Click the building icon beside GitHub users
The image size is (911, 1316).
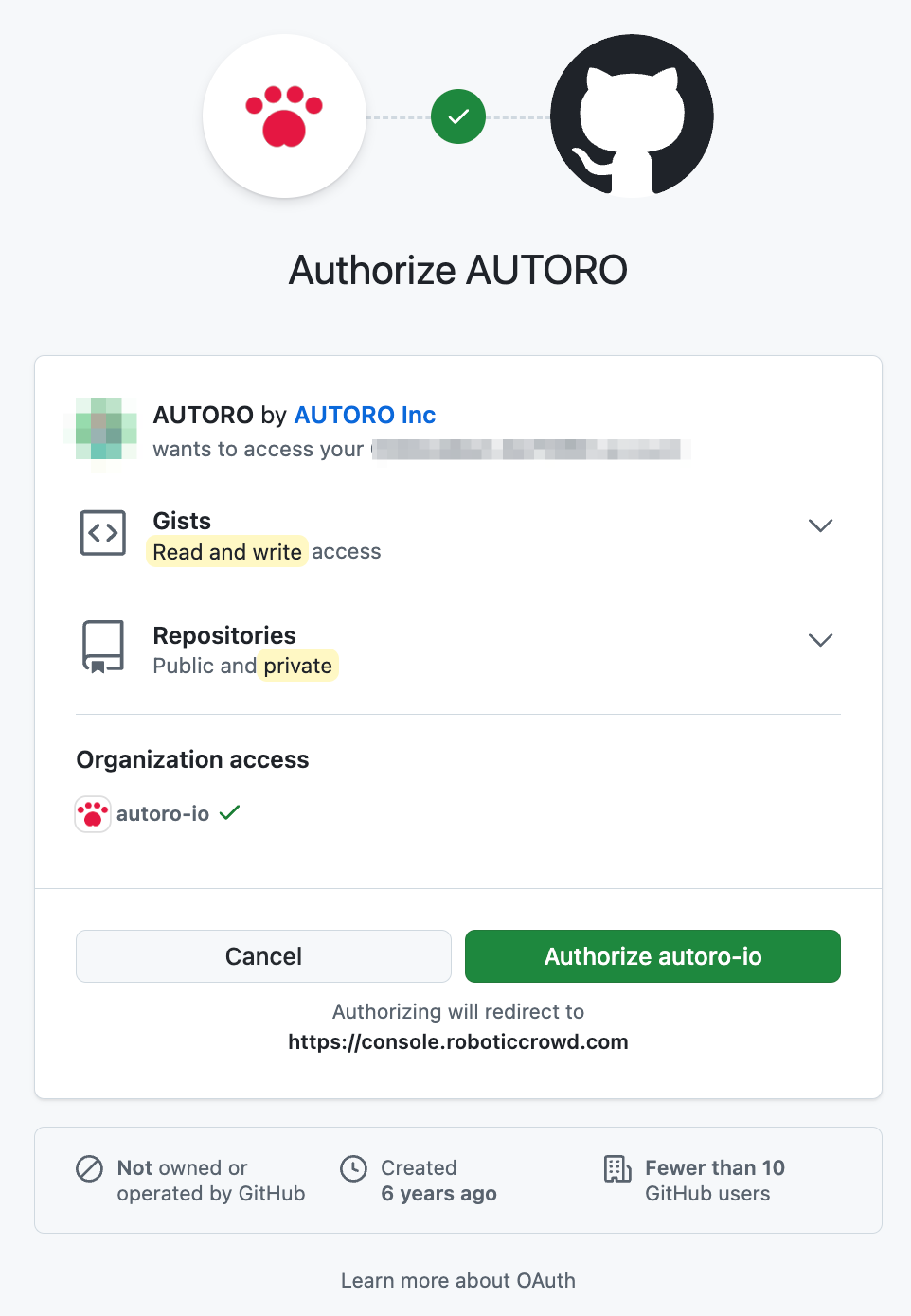[617, 1169]
